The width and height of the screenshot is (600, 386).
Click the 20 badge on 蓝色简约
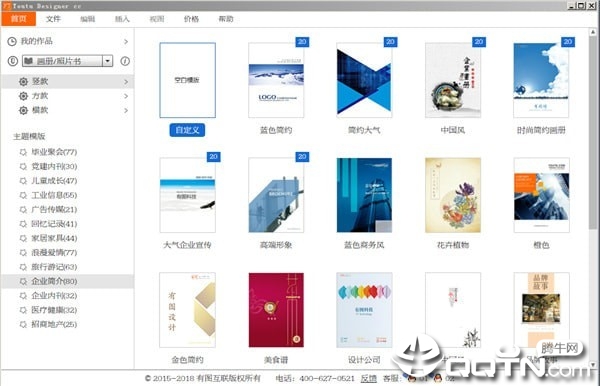coord(302,42)
